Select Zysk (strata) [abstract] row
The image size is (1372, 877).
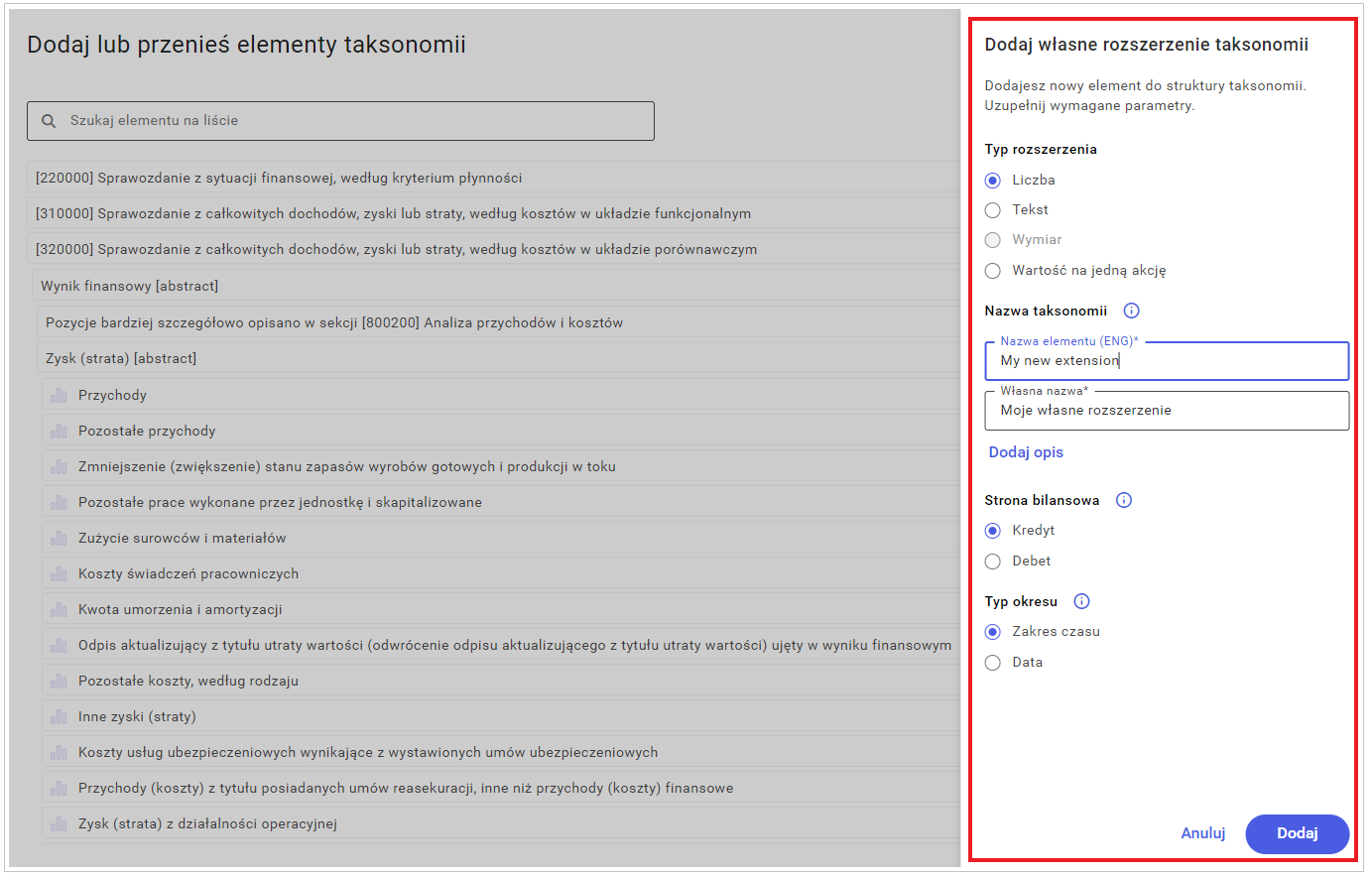pyautogui.click(x=498, y=359)
